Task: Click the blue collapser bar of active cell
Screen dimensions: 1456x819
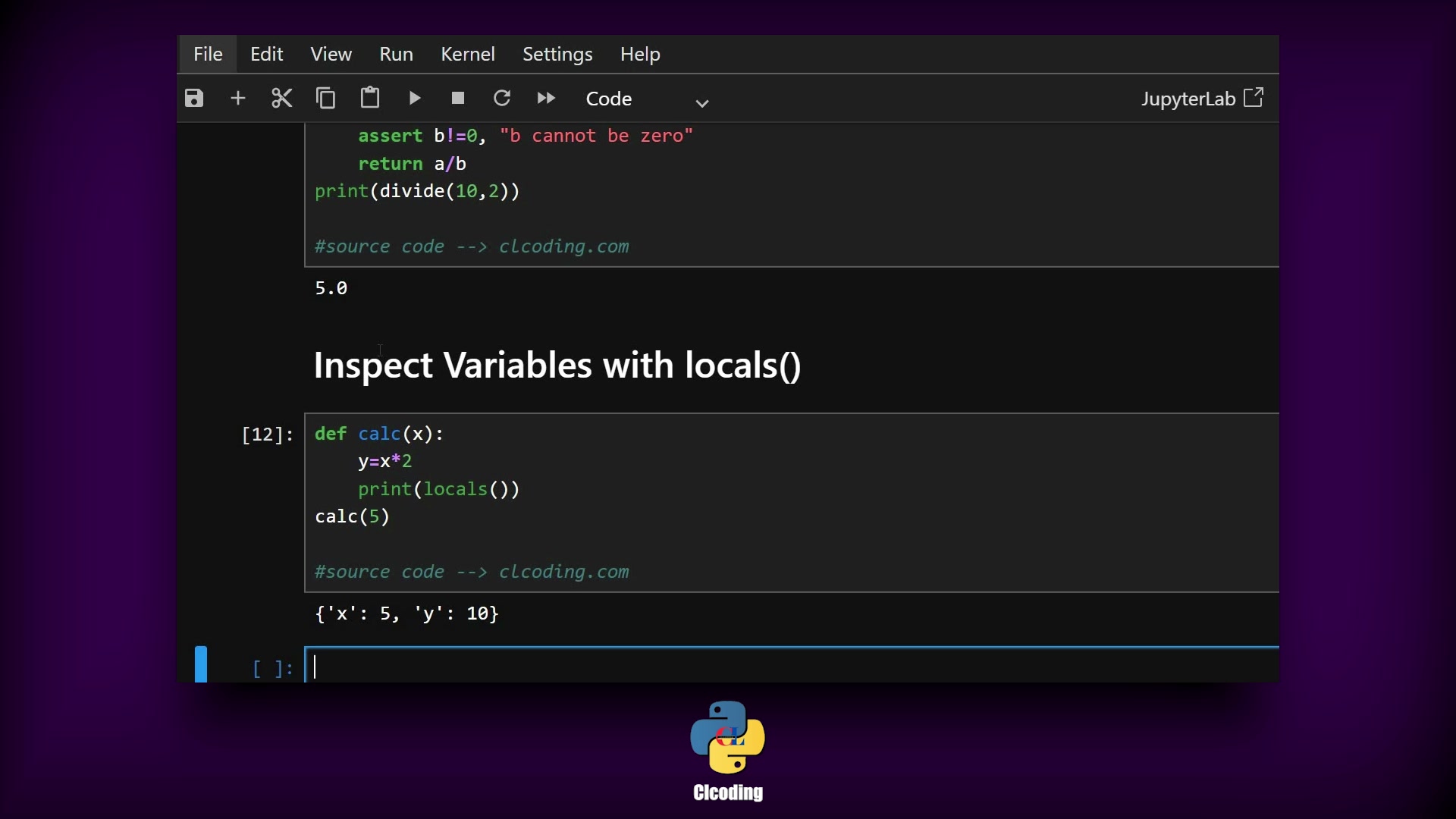Action: pos(201,664)
